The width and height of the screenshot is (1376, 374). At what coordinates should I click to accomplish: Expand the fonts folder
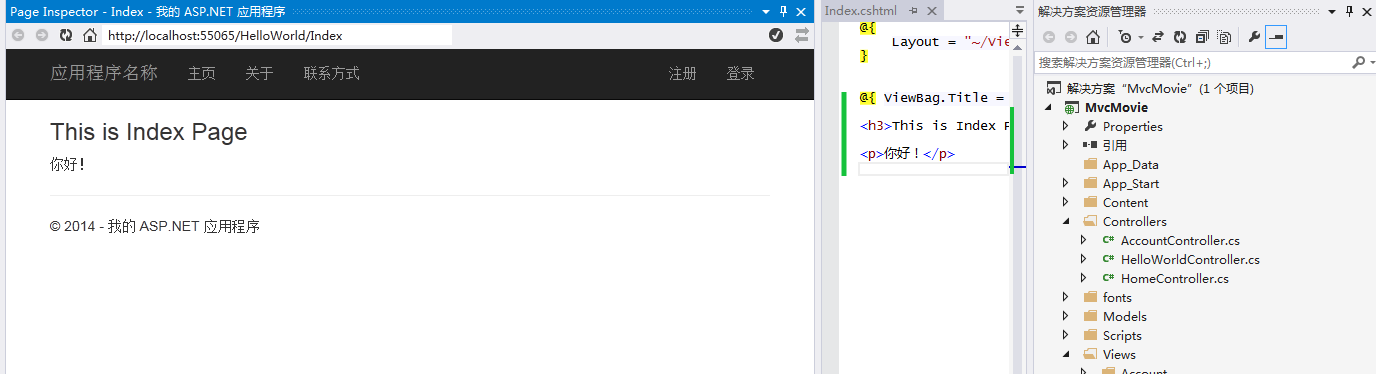coord(1066,297)
